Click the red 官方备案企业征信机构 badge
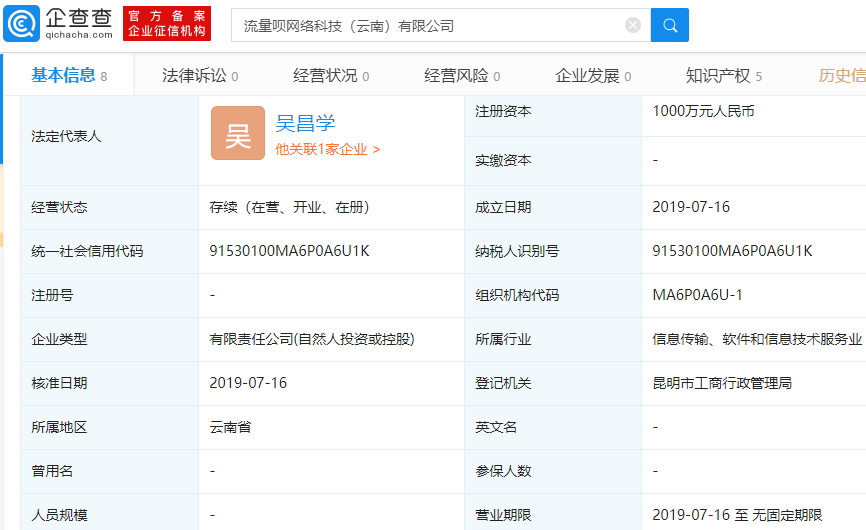The height and width of the screenshot is (530, 866). (x=167, y=24)
